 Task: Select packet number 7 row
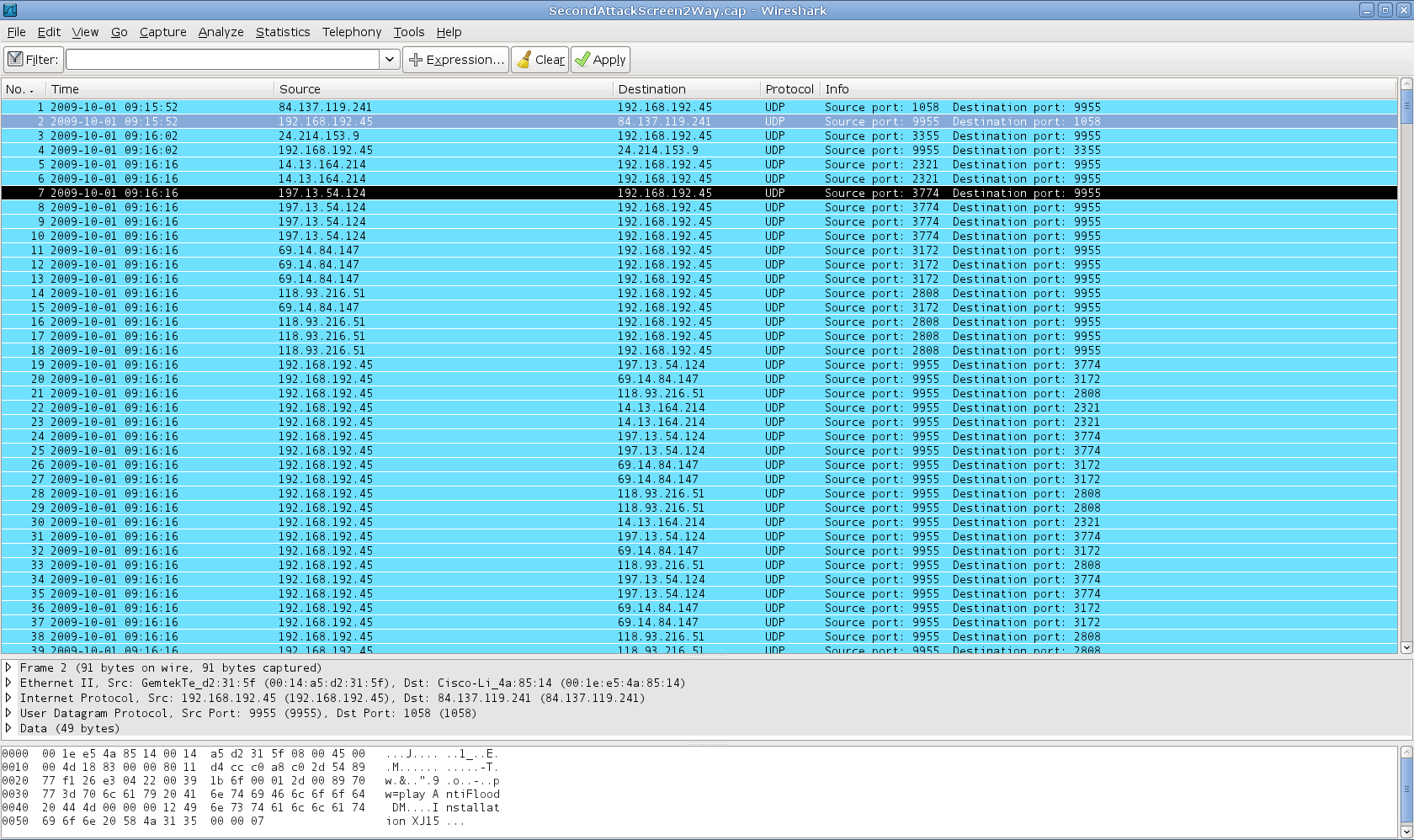click(x=699, y=193)
